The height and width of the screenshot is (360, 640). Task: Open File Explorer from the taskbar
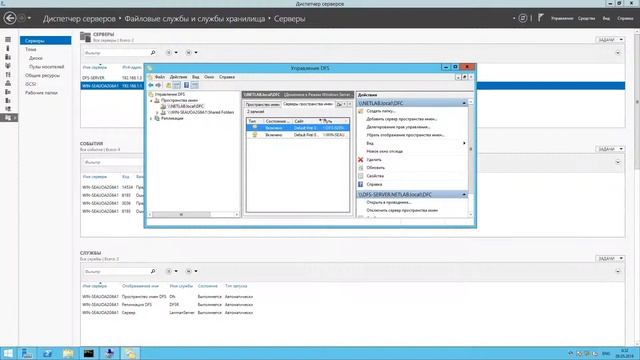(68, 353)
